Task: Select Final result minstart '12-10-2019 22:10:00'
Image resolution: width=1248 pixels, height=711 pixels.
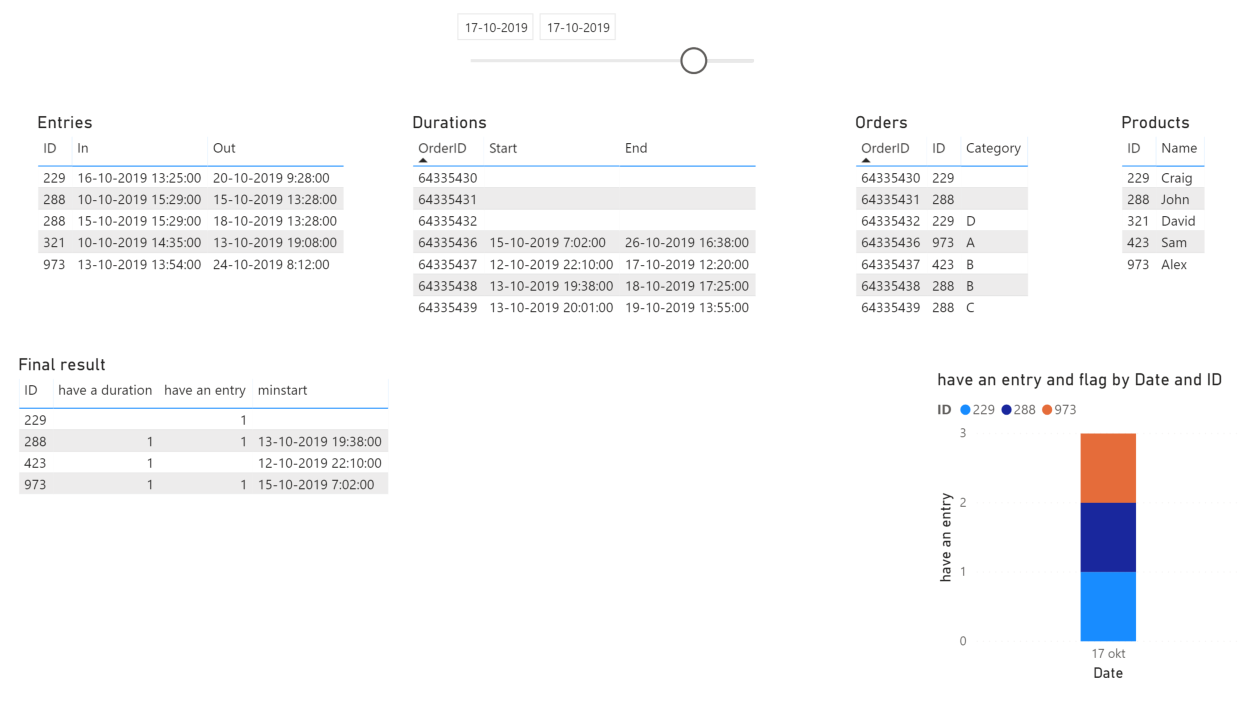Action: [x=319, y=463]
